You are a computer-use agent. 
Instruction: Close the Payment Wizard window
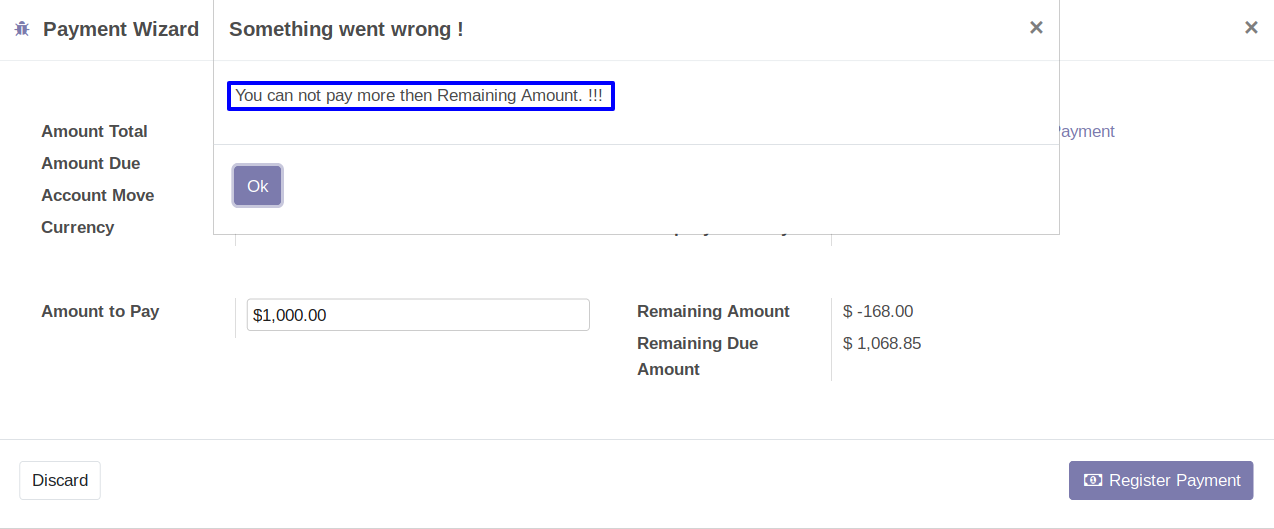[1251, 28]
